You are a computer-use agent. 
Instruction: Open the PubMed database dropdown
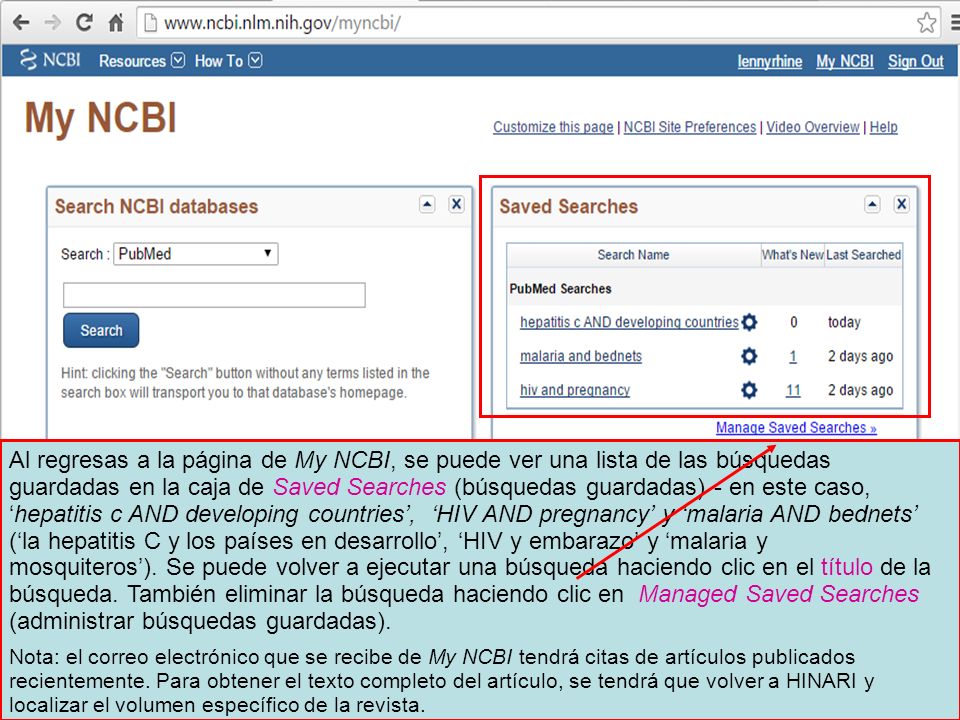click(196, 254)
